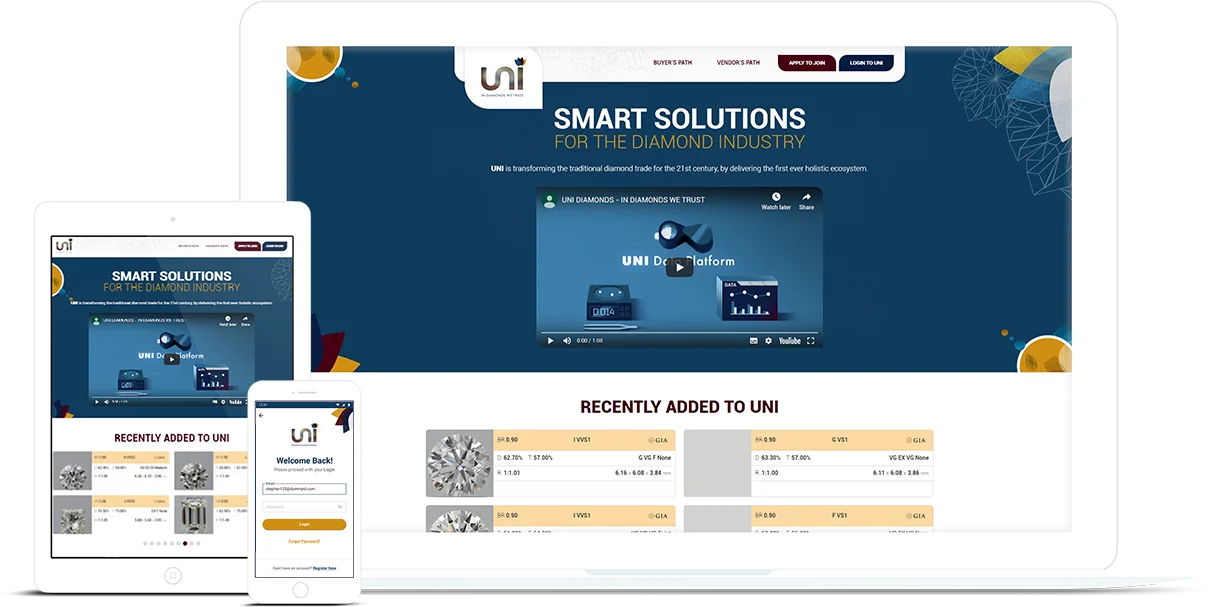Open the G VS1 diamond image placeholder on the laptop
1218x607 pixels.
[717, 463]
